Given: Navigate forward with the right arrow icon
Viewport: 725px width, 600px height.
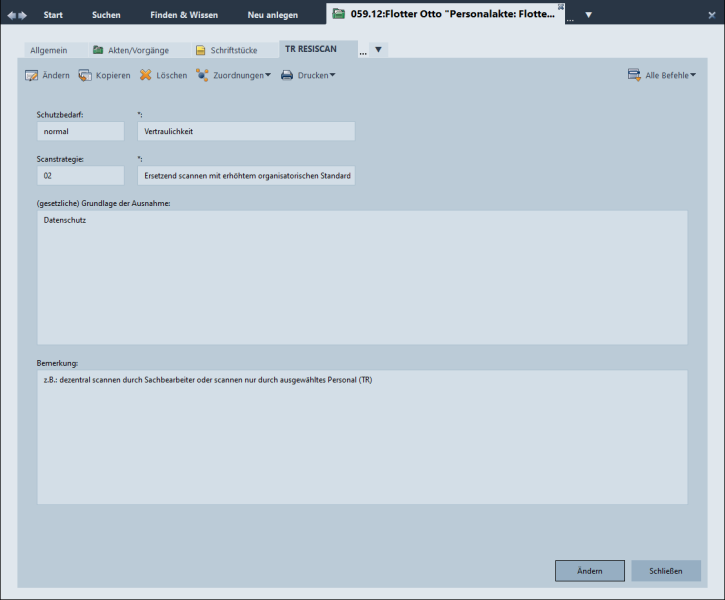Looking at the screenshot, I should point(23,15).
